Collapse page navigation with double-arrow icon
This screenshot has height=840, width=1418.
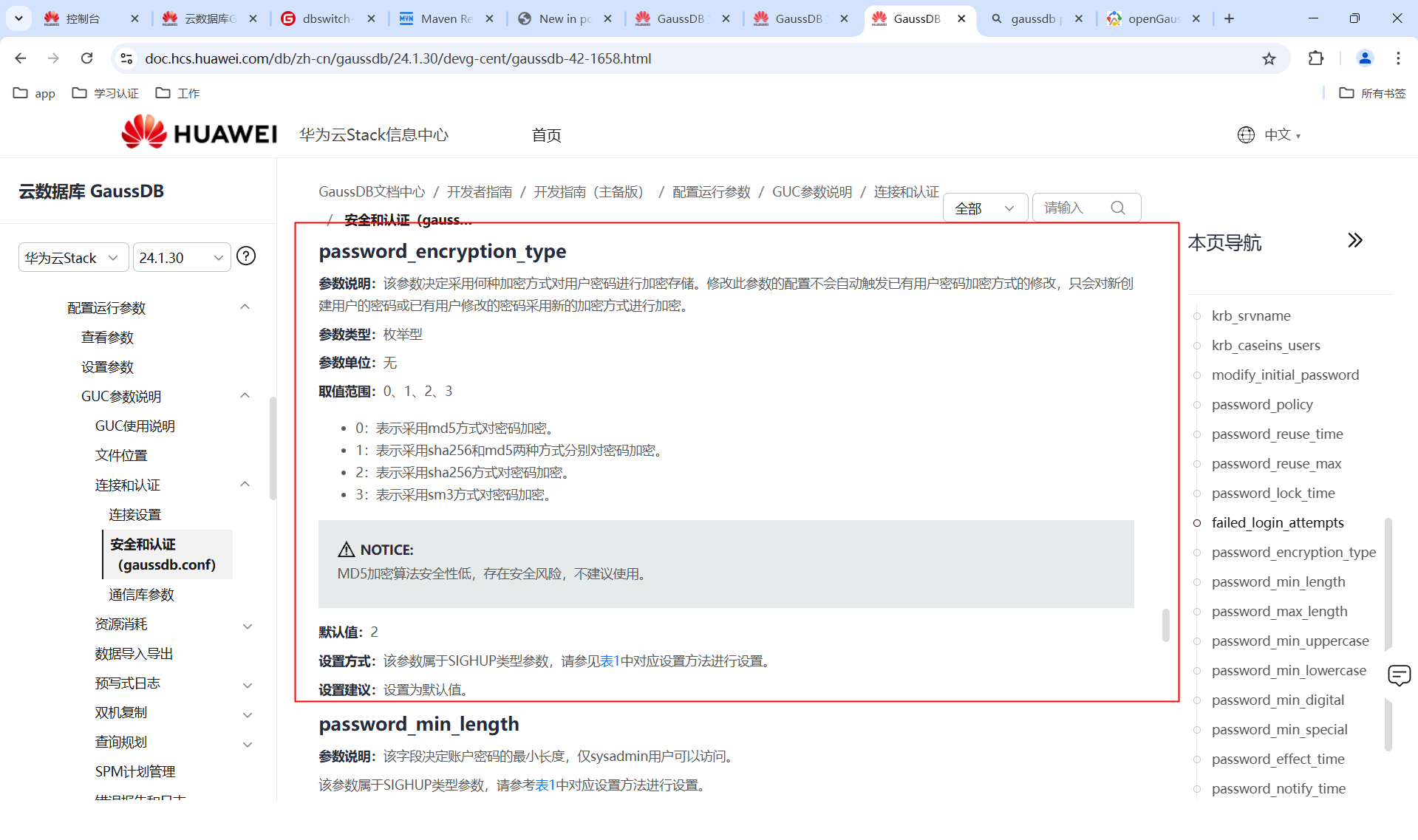point(1354,241)
